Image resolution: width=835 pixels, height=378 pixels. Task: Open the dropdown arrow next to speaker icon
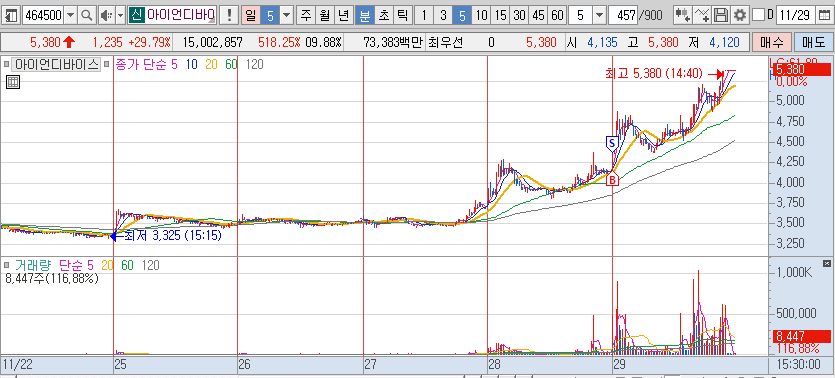click(x=120, y=15)
